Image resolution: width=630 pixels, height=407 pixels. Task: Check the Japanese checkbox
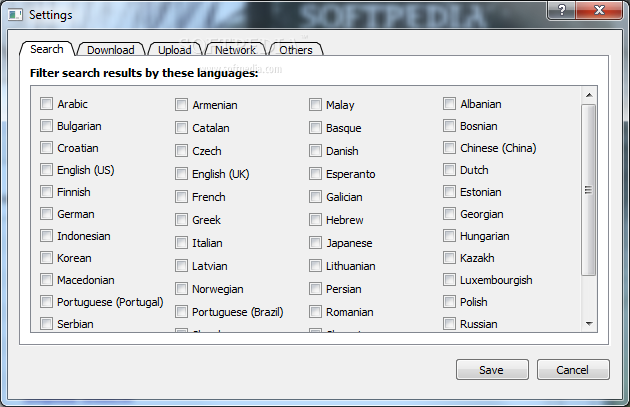click(x=315, y=243)
